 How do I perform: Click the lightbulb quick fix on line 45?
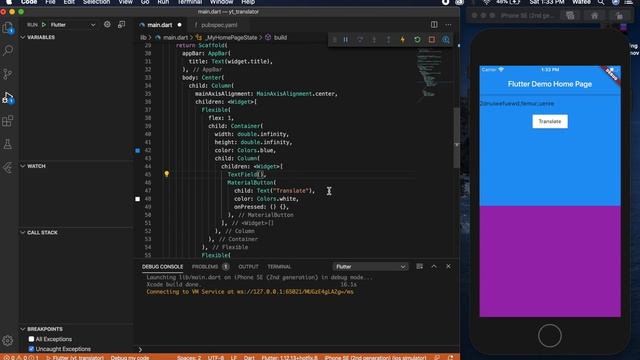point(167,174)
